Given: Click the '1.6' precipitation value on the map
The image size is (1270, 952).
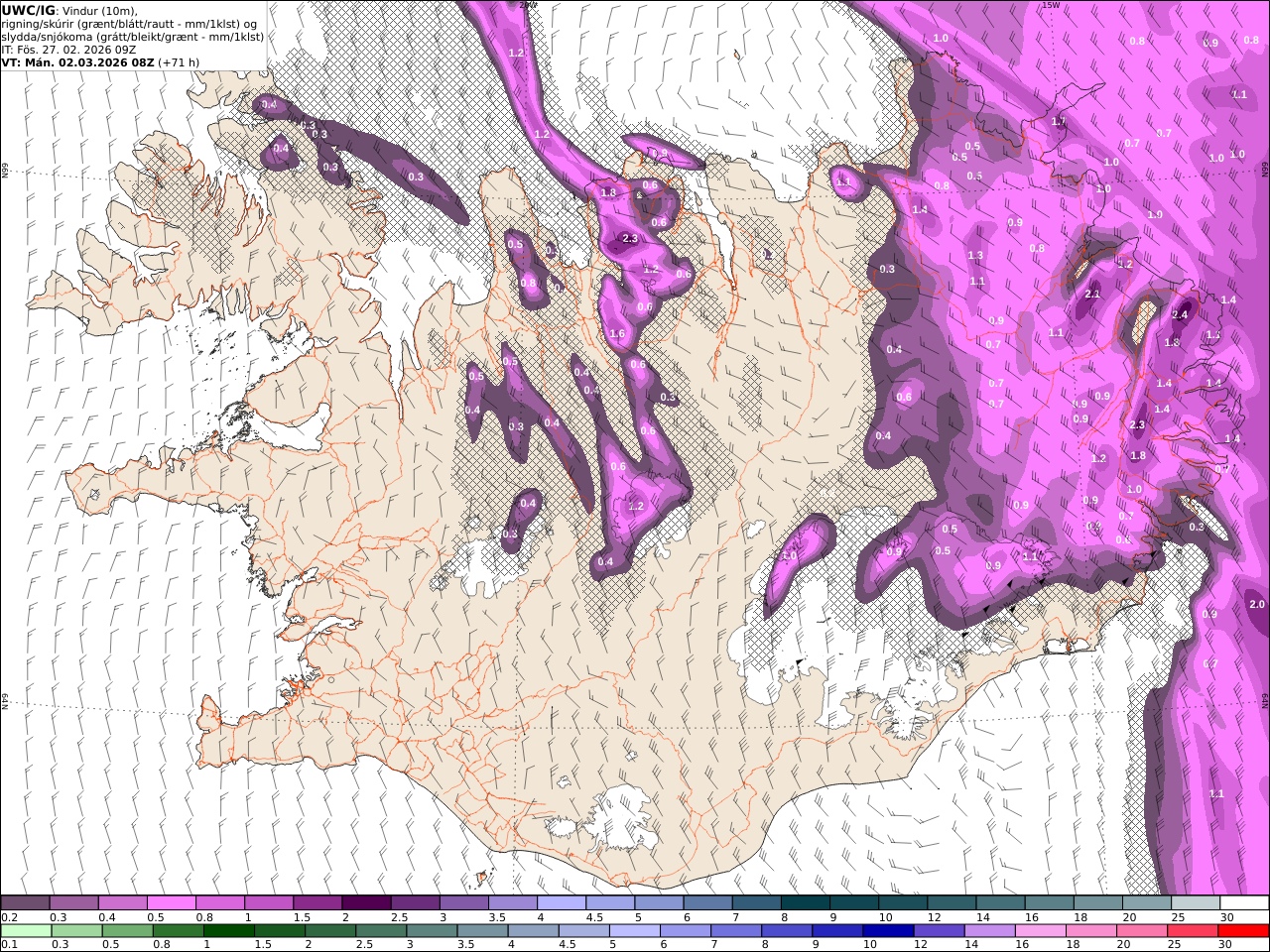Looking at the screenshot, I should point(617,334).
